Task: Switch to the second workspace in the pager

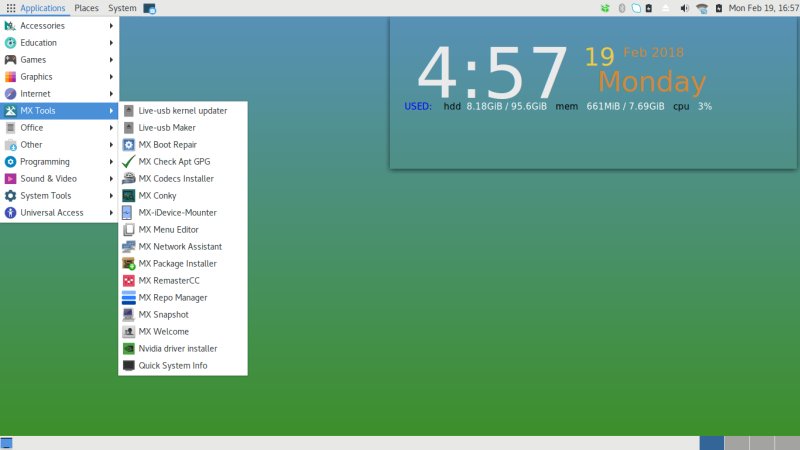Action: tap(736, 442)
